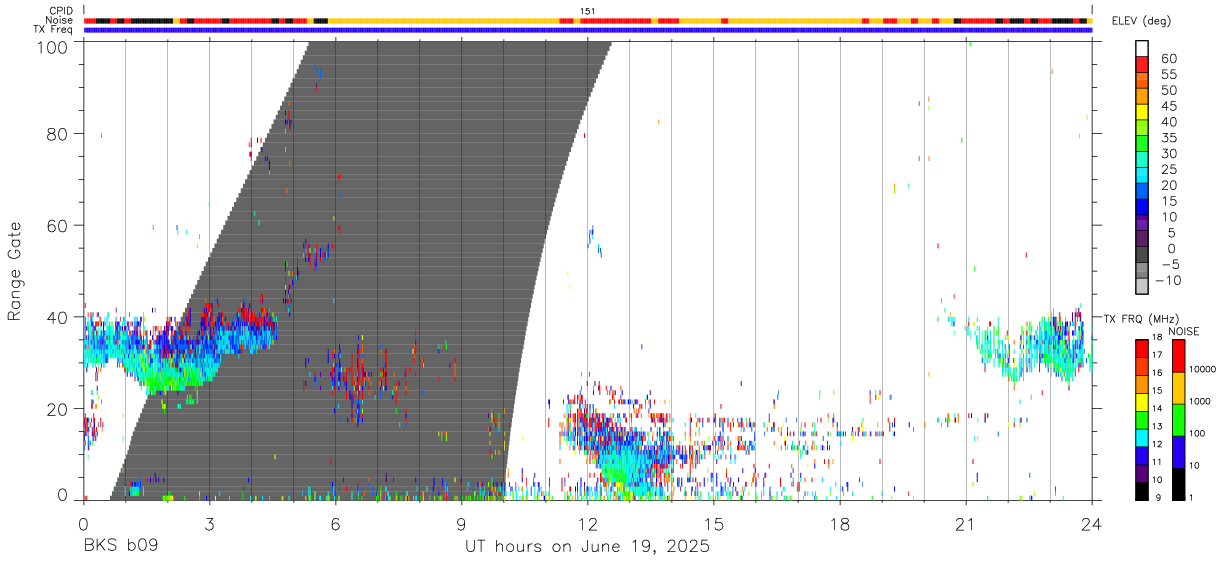Screen dimensions: 1228x567
Task: Click the 60 label on ELEV scale
Action: [x=1168, y=58]
